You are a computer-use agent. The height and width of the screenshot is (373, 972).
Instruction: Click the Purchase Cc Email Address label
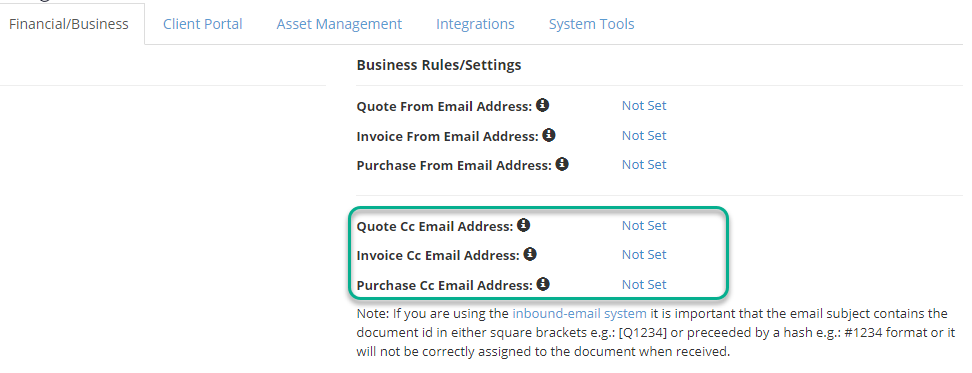tap(444, 286)
